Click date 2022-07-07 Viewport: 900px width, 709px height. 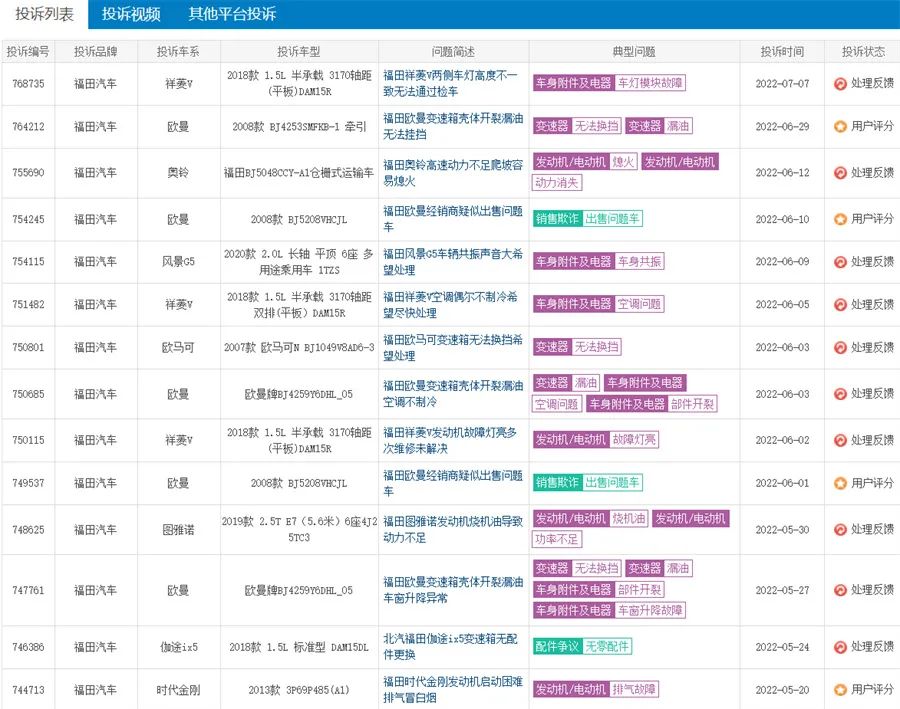[x=782, y=84]
